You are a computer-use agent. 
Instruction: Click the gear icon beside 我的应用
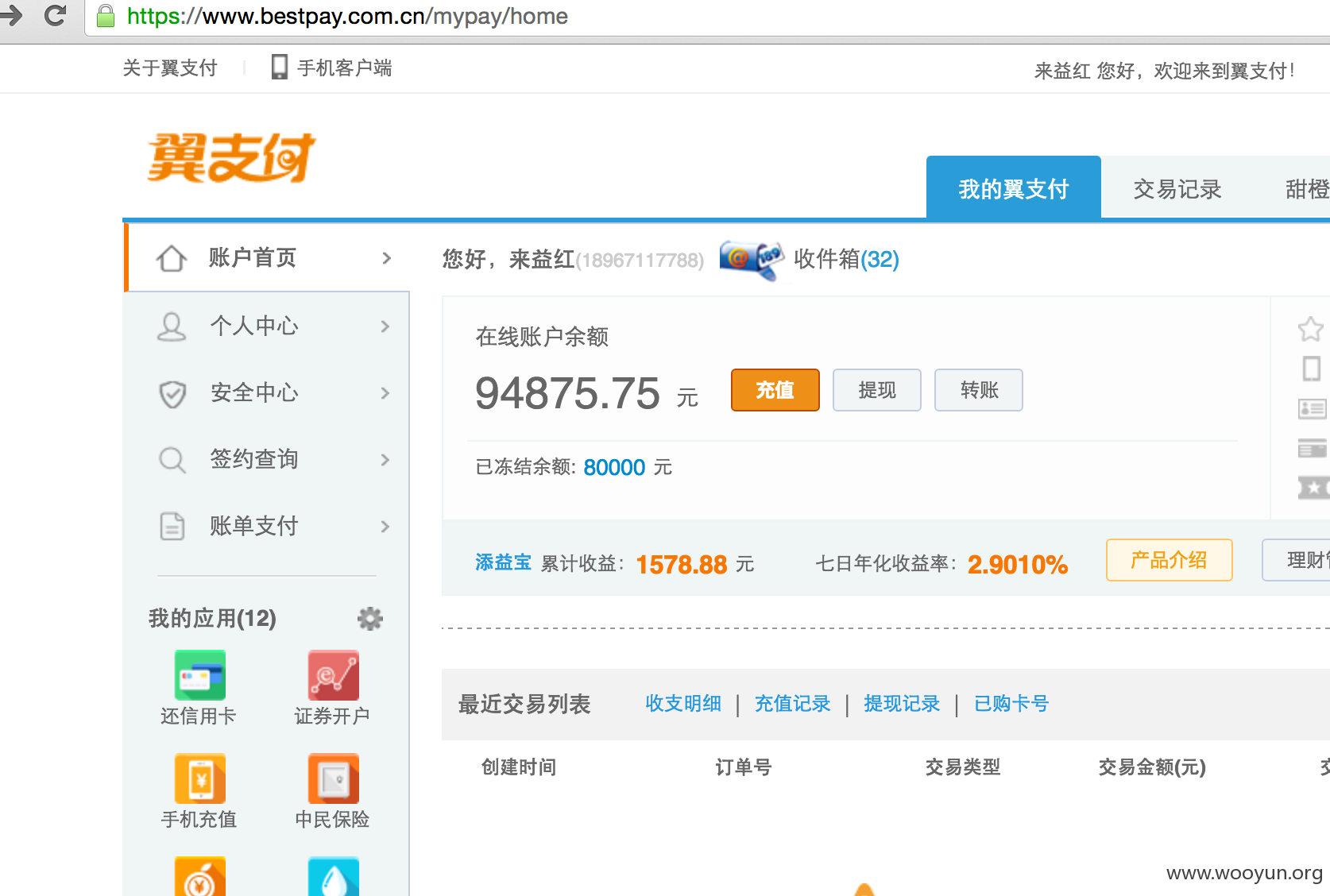[370, 618]
